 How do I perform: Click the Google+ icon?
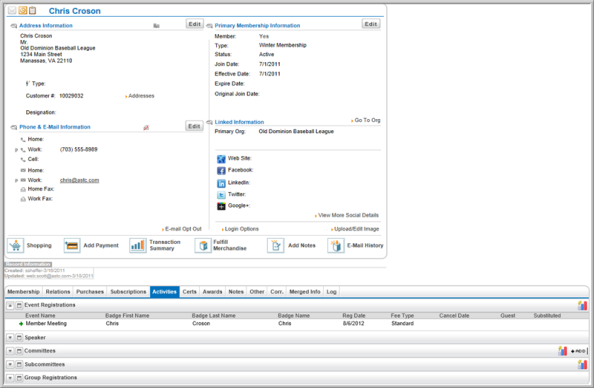pos(221,206)
